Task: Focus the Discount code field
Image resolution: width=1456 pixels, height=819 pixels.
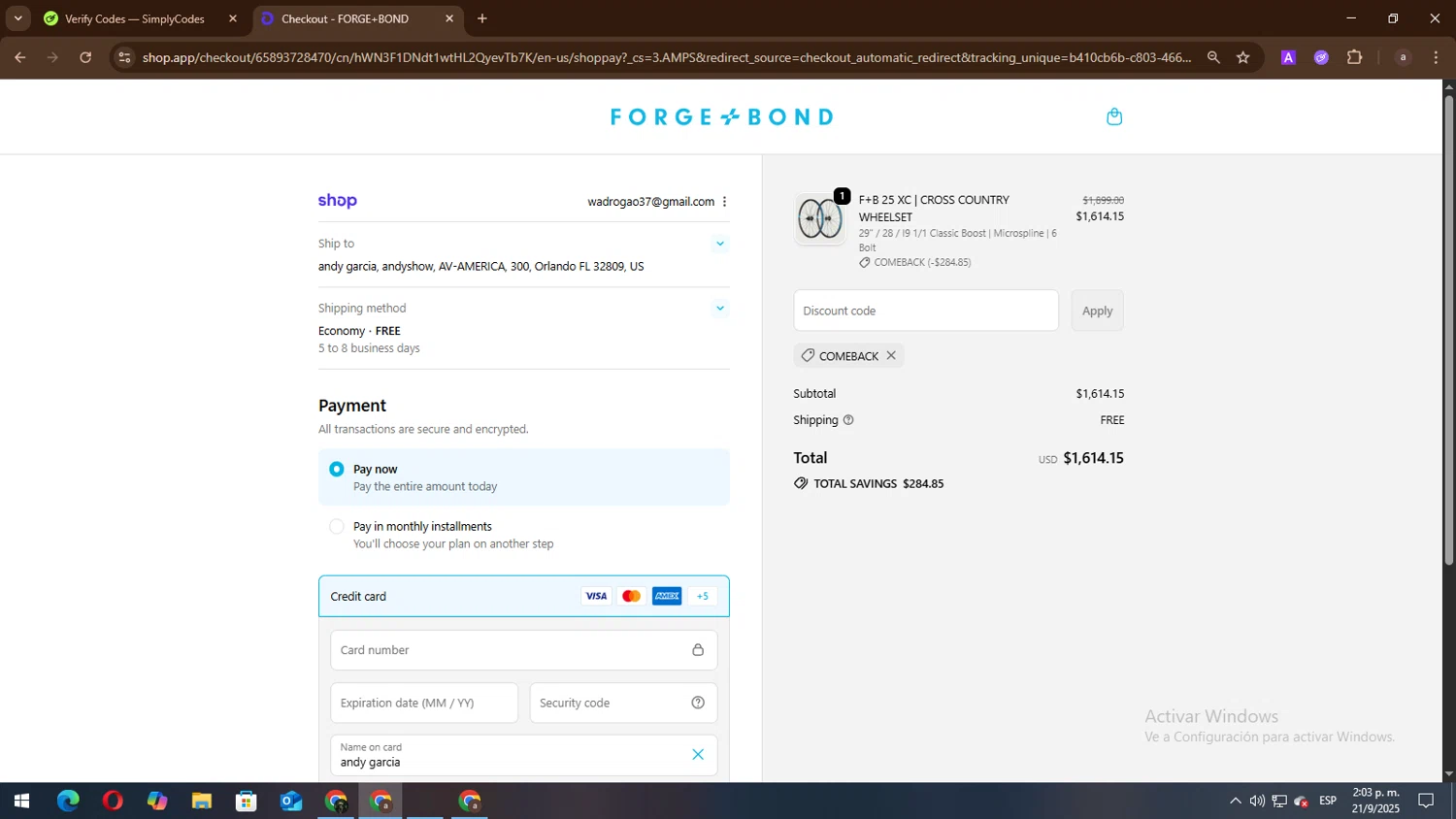Action: [x=926, y=311]
